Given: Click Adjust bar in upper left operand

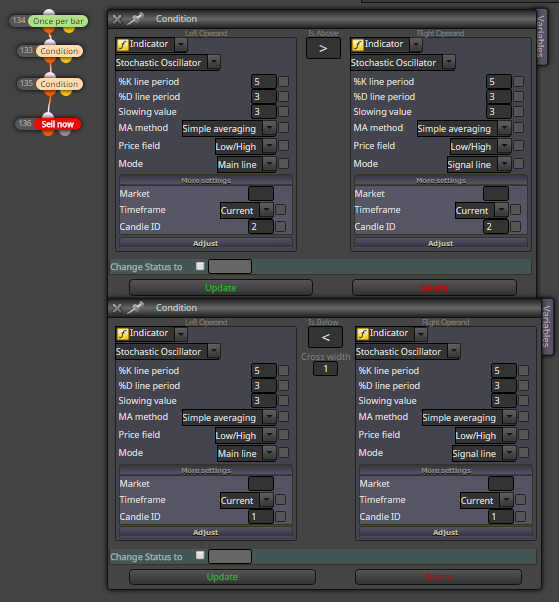Looking at the screenshot, I should [x=206, y=243].
